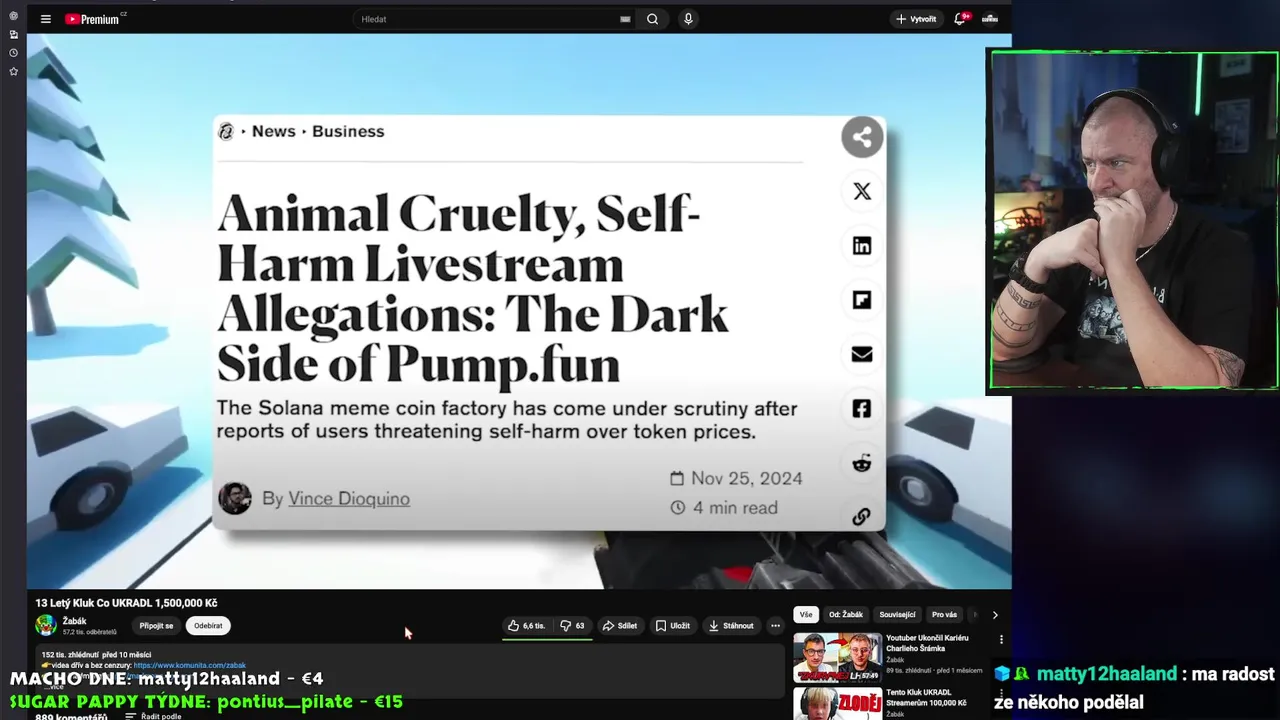Click the Žabák channel avatar
1280x720 pixels.
click(x=46, y=626)
